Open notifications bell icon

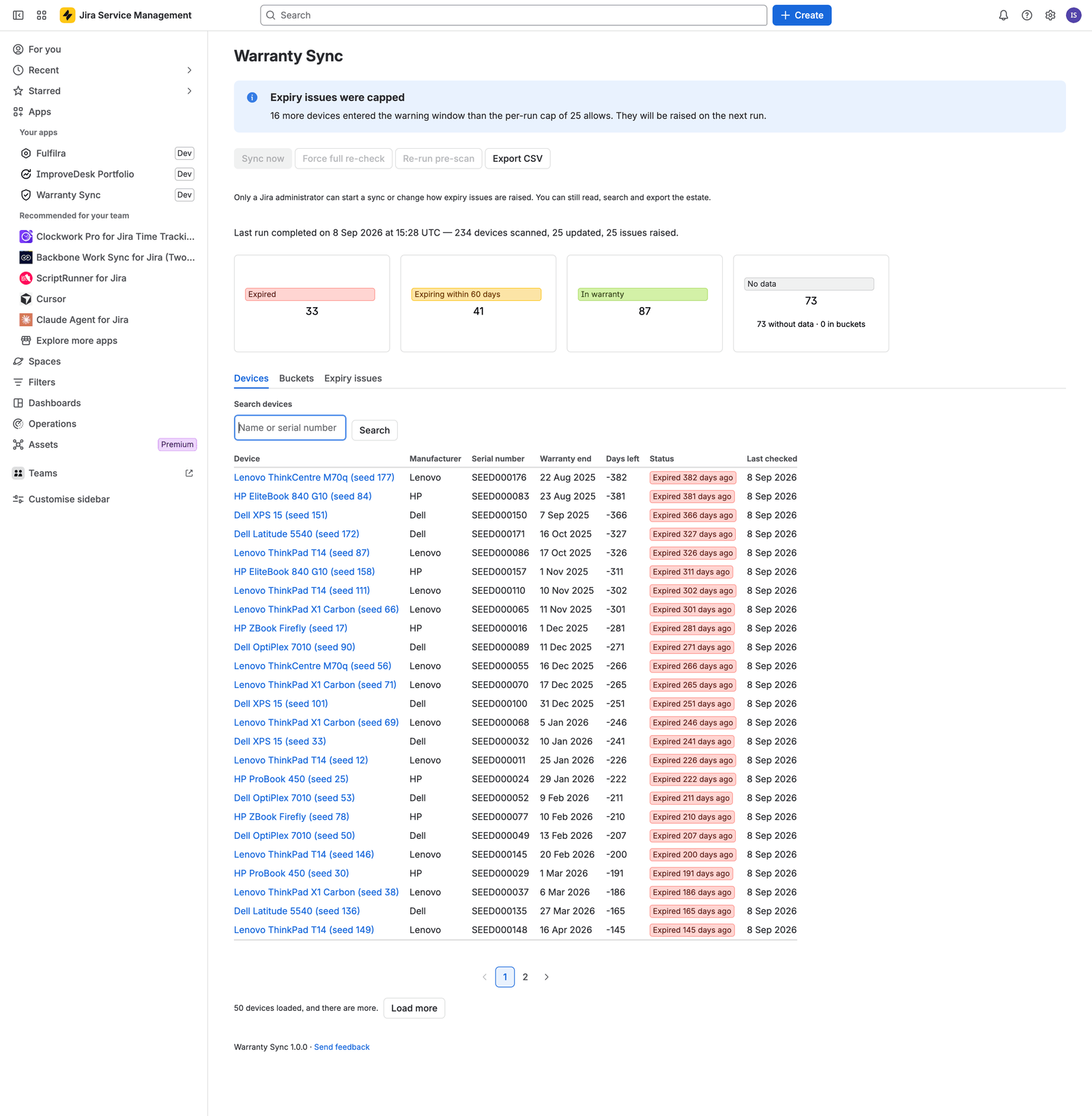click(x=1003, y=15)
